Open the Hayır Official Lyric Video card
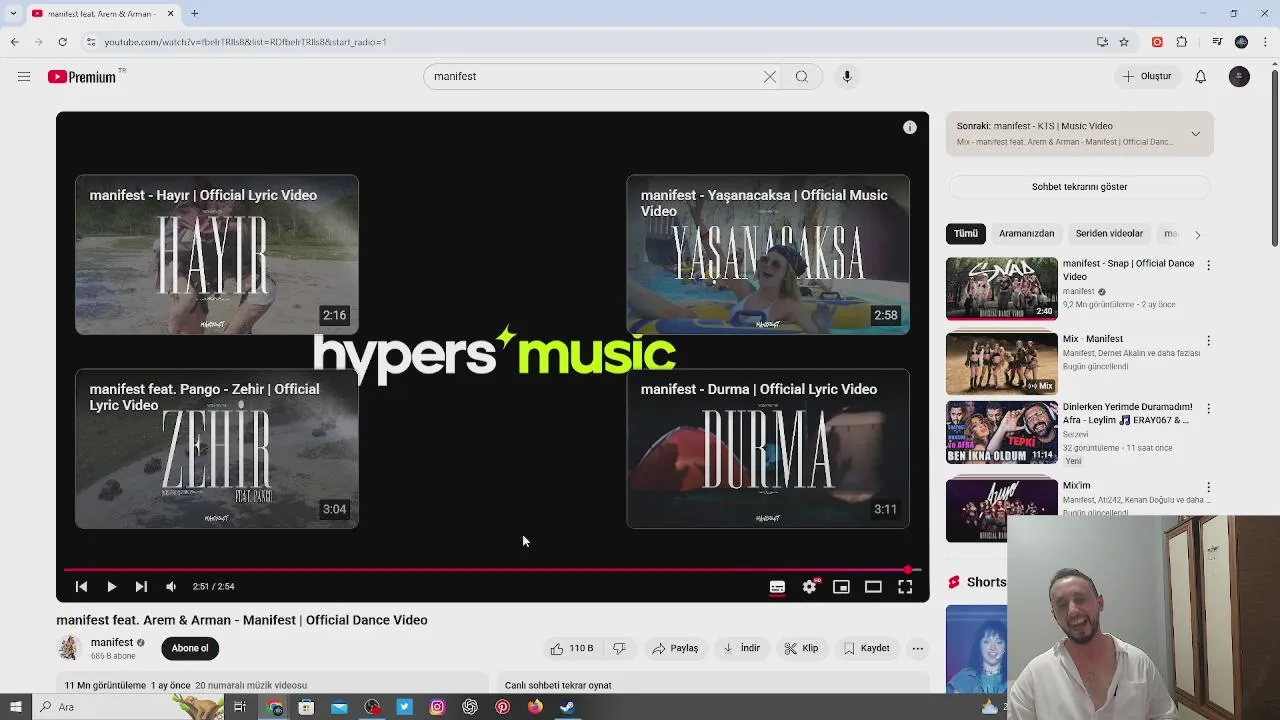The height and width of the screenshot is (720, 1280). 217,254
